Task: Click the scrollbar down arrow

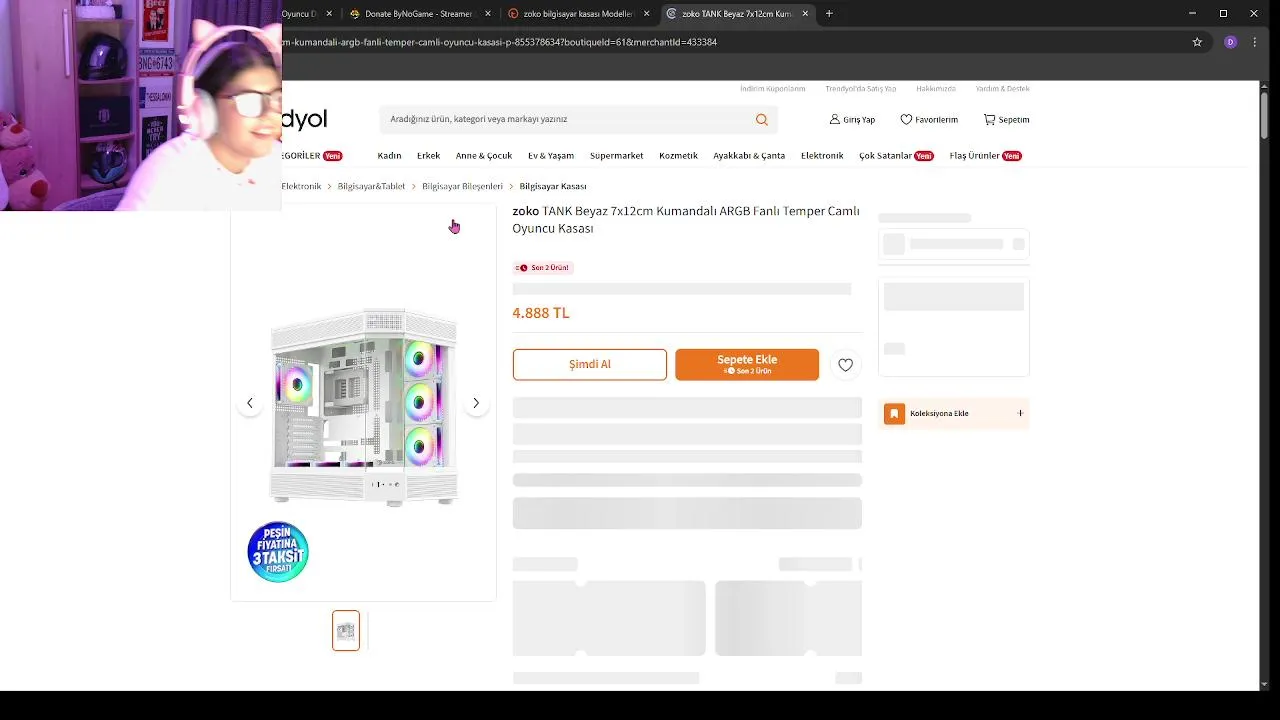Action: 1265,684
